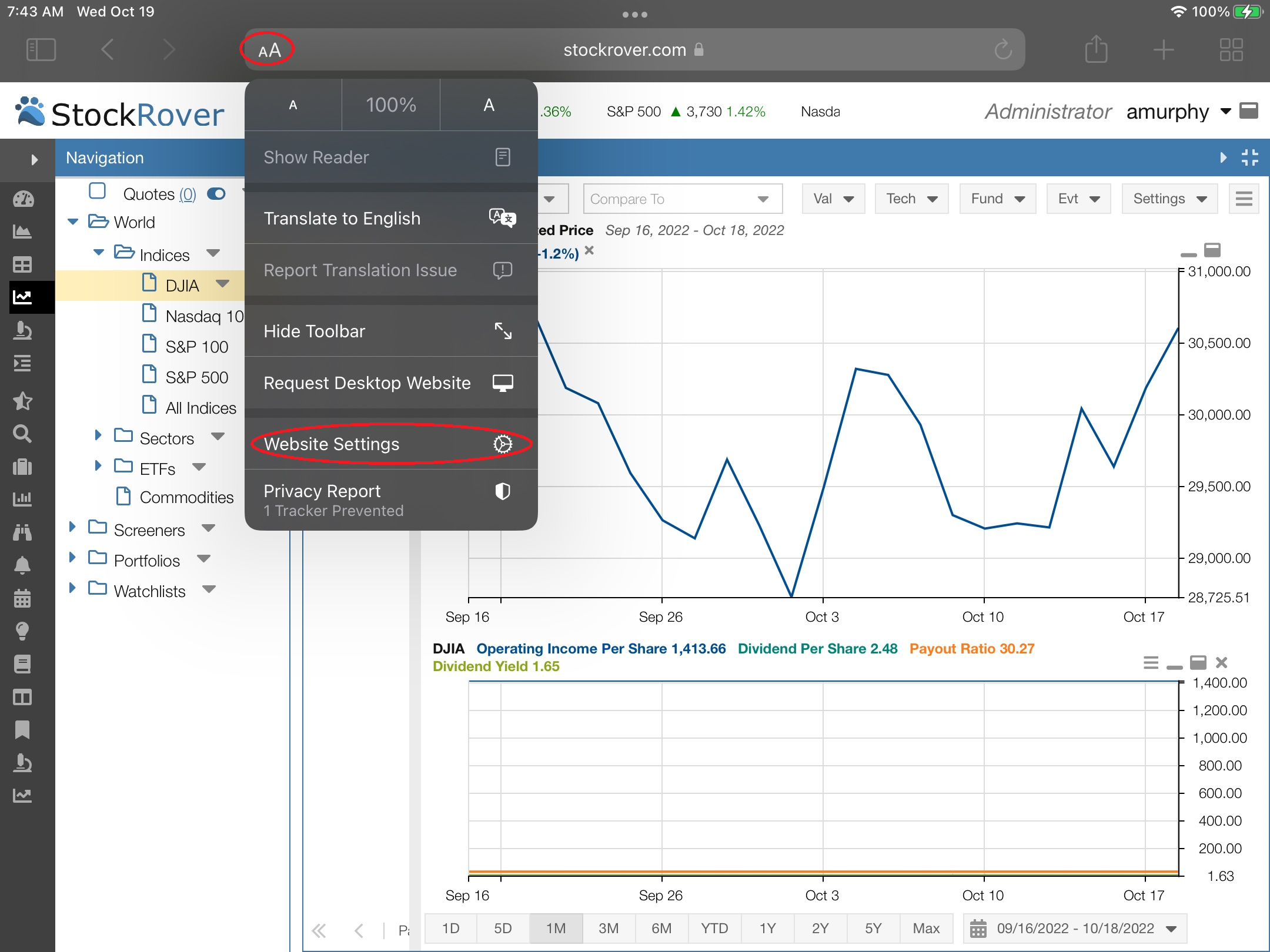
Task: Expand the Portfolios folder
Action: pyautogui.click(x=72, y=558)
